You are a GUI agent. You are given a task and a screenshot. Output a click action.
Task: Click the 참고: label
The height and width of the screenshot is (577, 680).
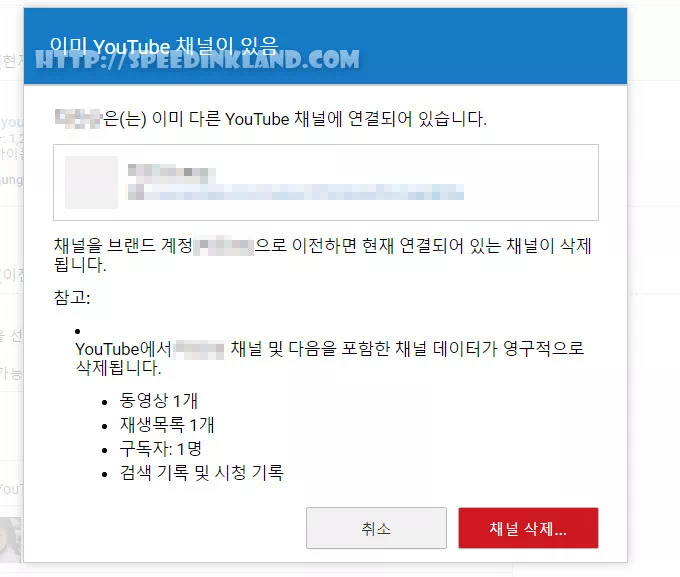72,298
